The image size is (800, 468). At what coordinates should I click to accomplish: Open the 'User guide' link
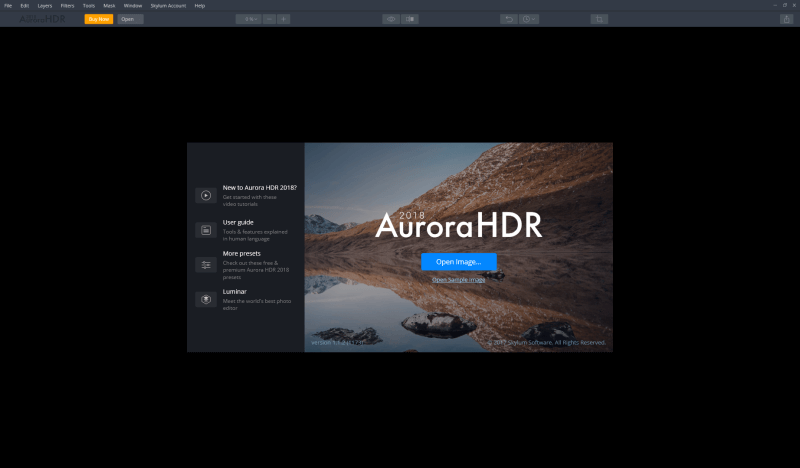pyautogui.click(x=238, y=223)
